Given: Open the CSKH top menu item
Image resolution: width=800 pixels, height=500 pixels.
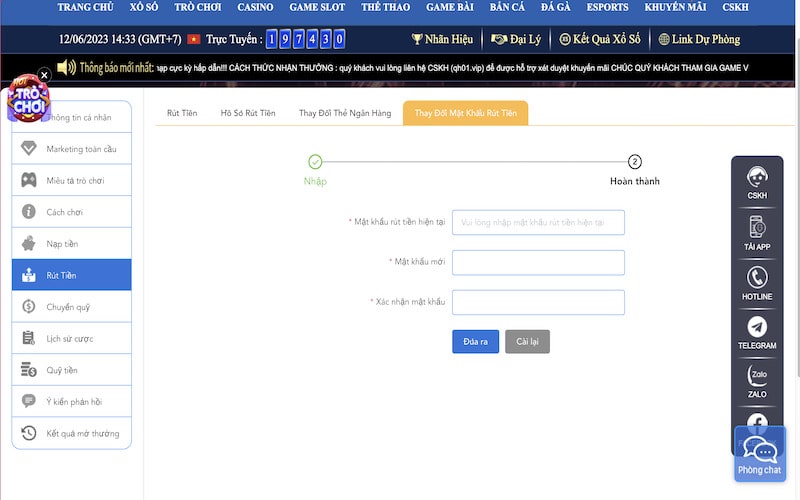Looking at the screenshot, I should coord(736,7).
